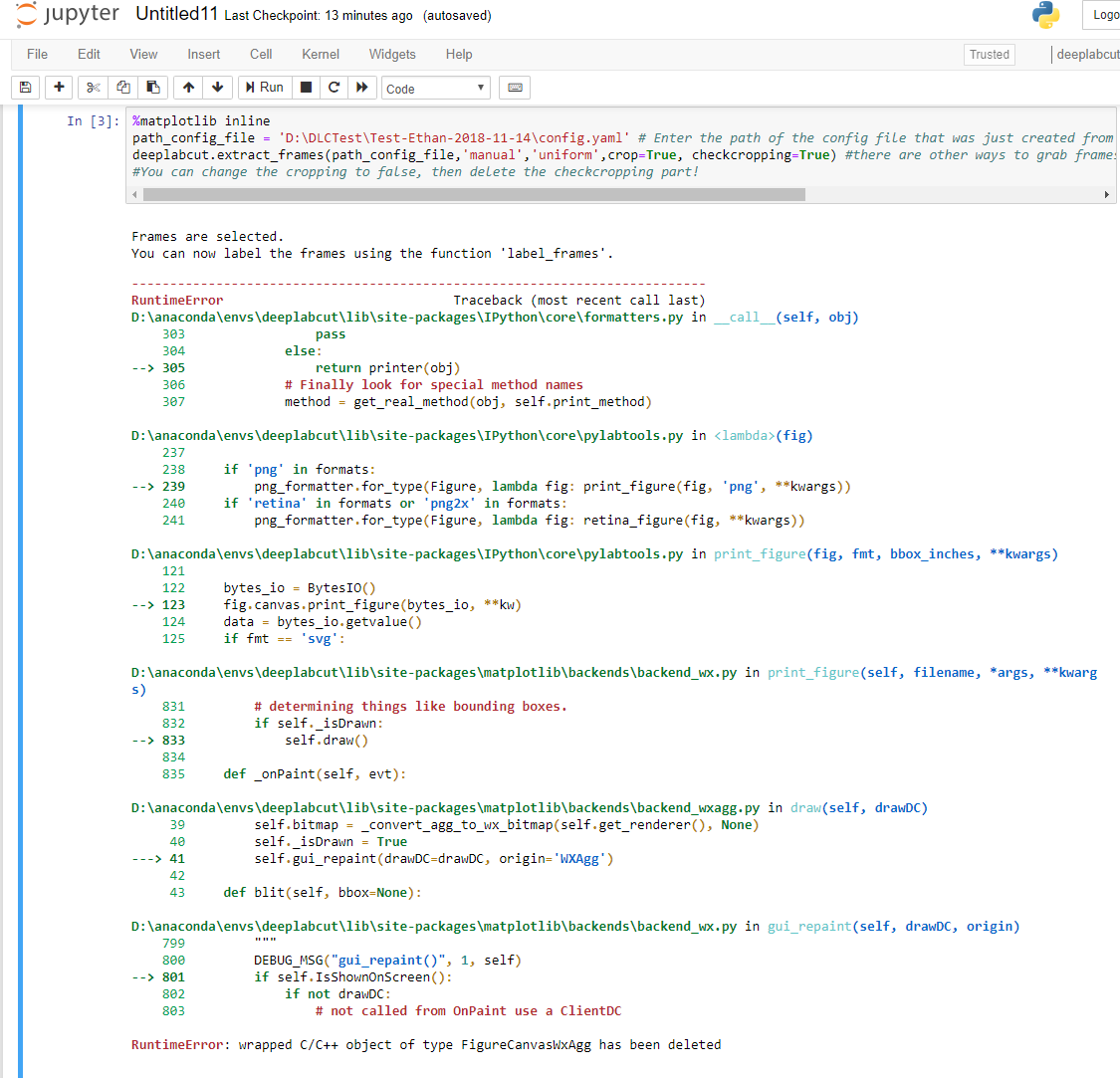Open the command palette keyboard icon
The image size is (1120, 1078).
(515, 88)
